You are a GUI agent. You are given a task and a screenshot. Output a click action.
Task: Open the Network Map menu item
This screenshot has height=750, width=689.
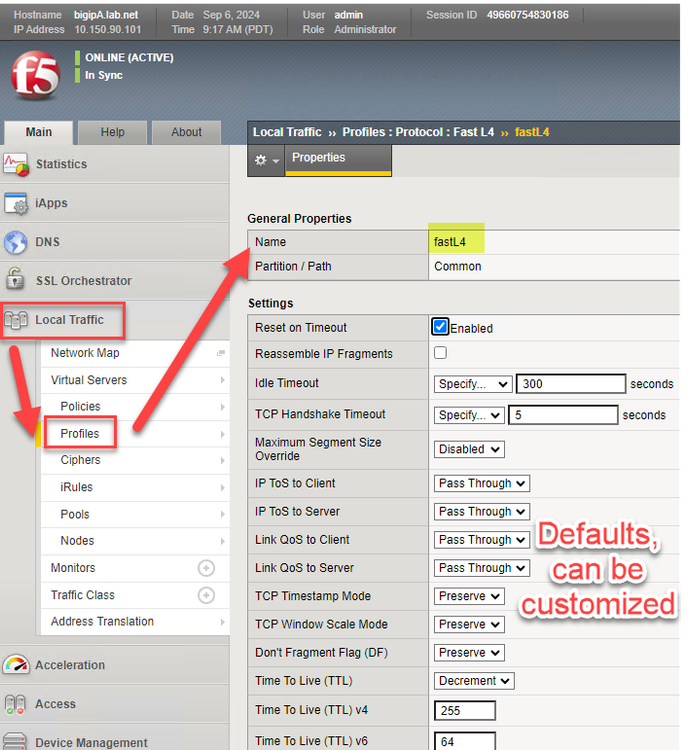pyautogui.click(x=85, y=353)
